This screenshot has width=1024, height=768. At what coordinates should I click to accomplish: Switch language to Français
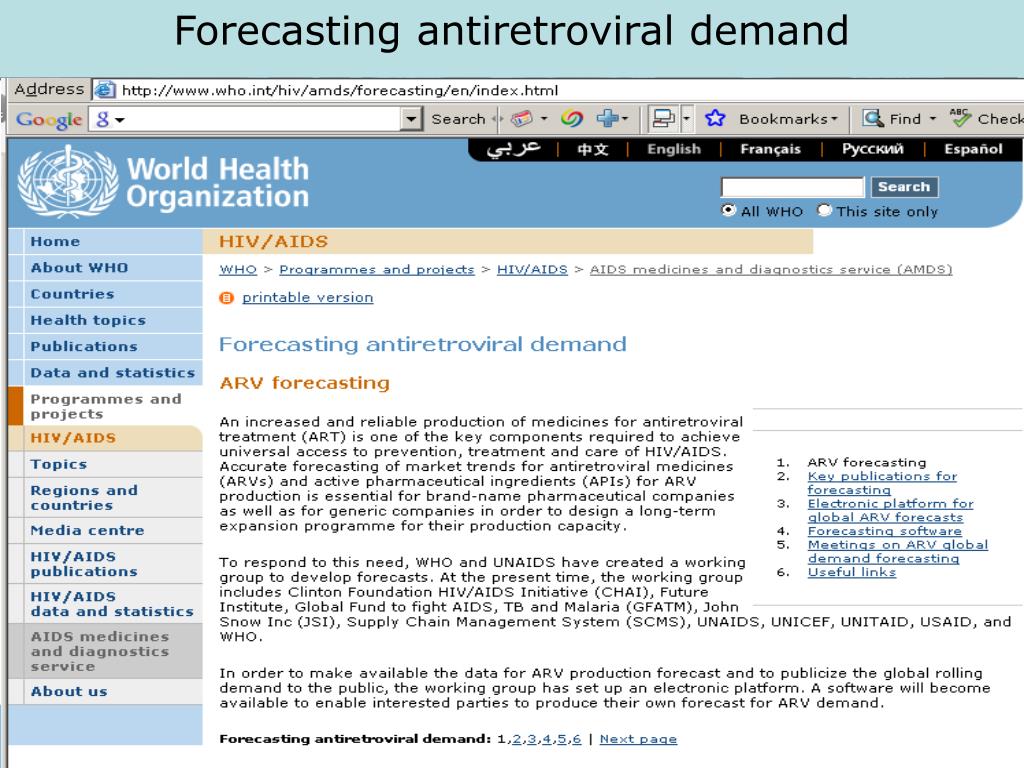pyautogui.click(x=770, y=149)
